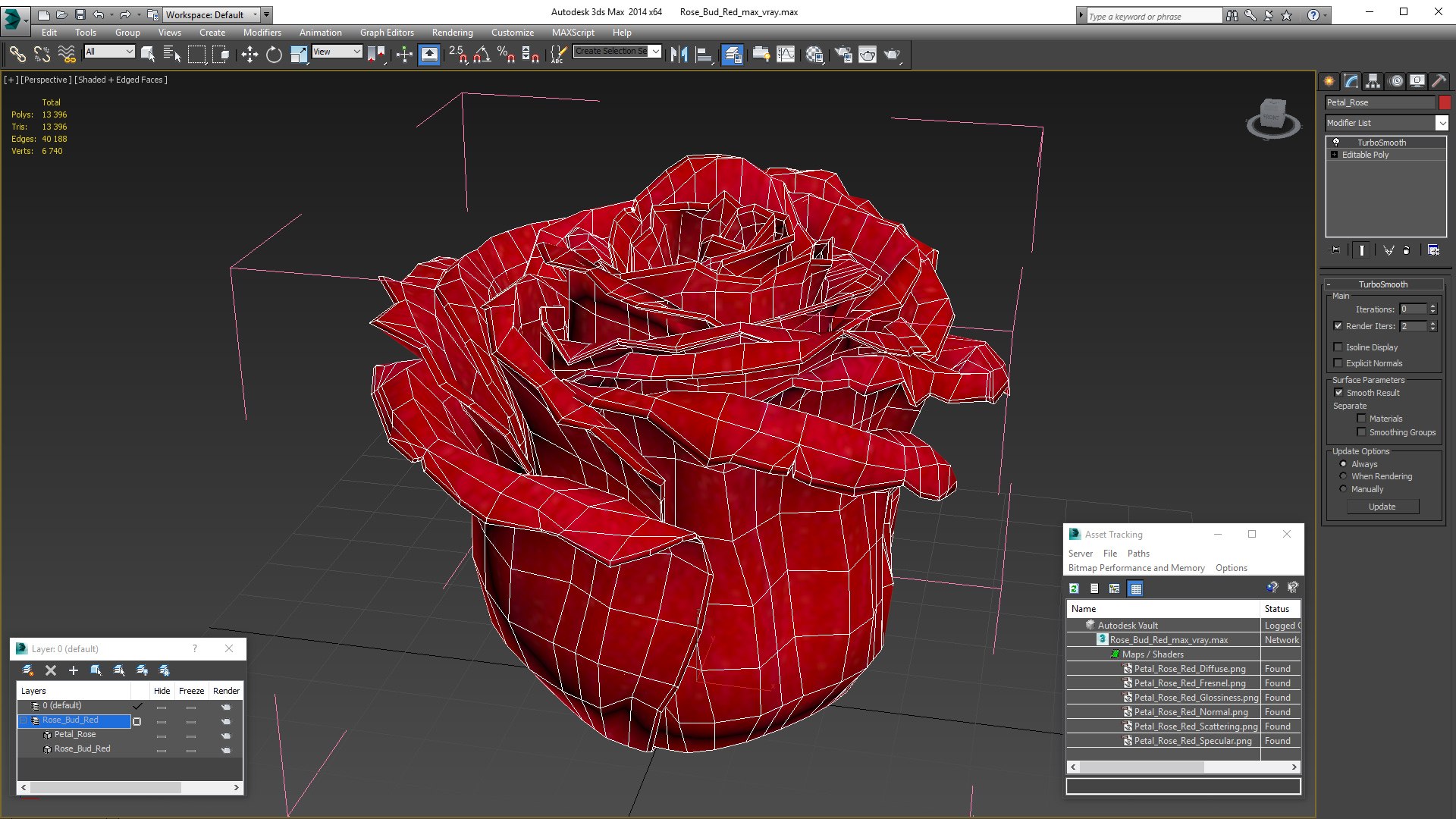
Task: Open the Modifiers menu
Action: (x=262, y=33)
